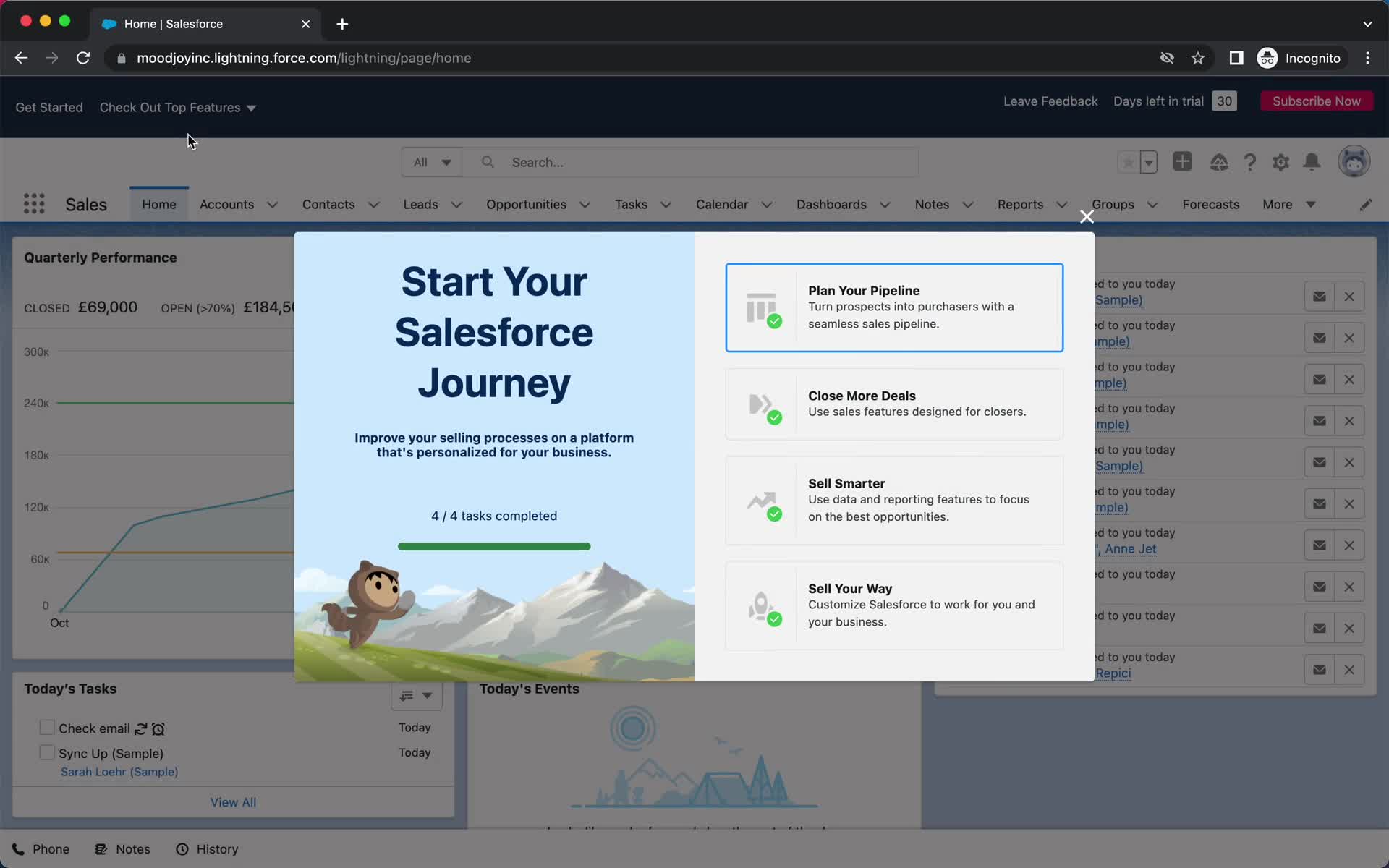Open the Help question mark icon
The height and width of the screenshot is (868, 1389).
coord(1249,162)
